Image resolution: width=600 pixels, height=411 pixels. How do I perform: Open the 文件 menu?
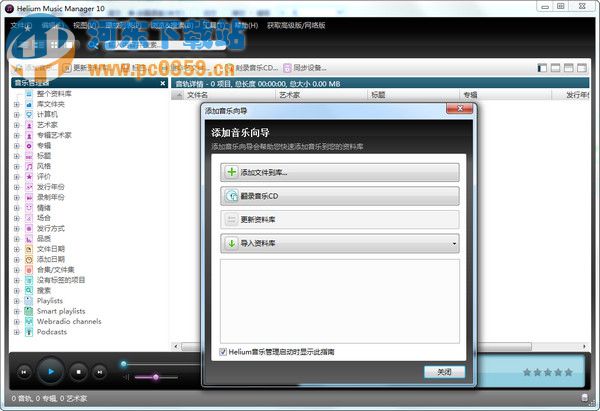point(21,25)
